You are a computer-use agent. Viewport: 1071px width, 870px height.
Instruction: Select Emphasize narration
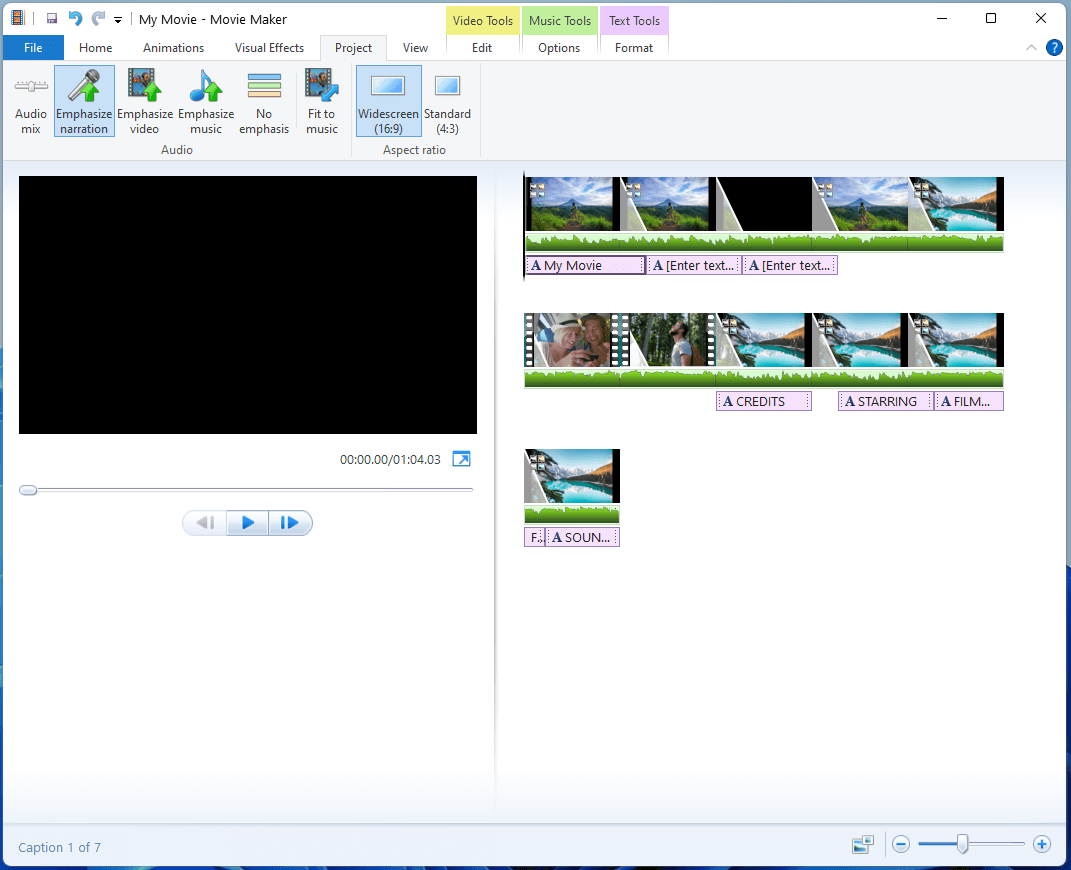point(84,101)
